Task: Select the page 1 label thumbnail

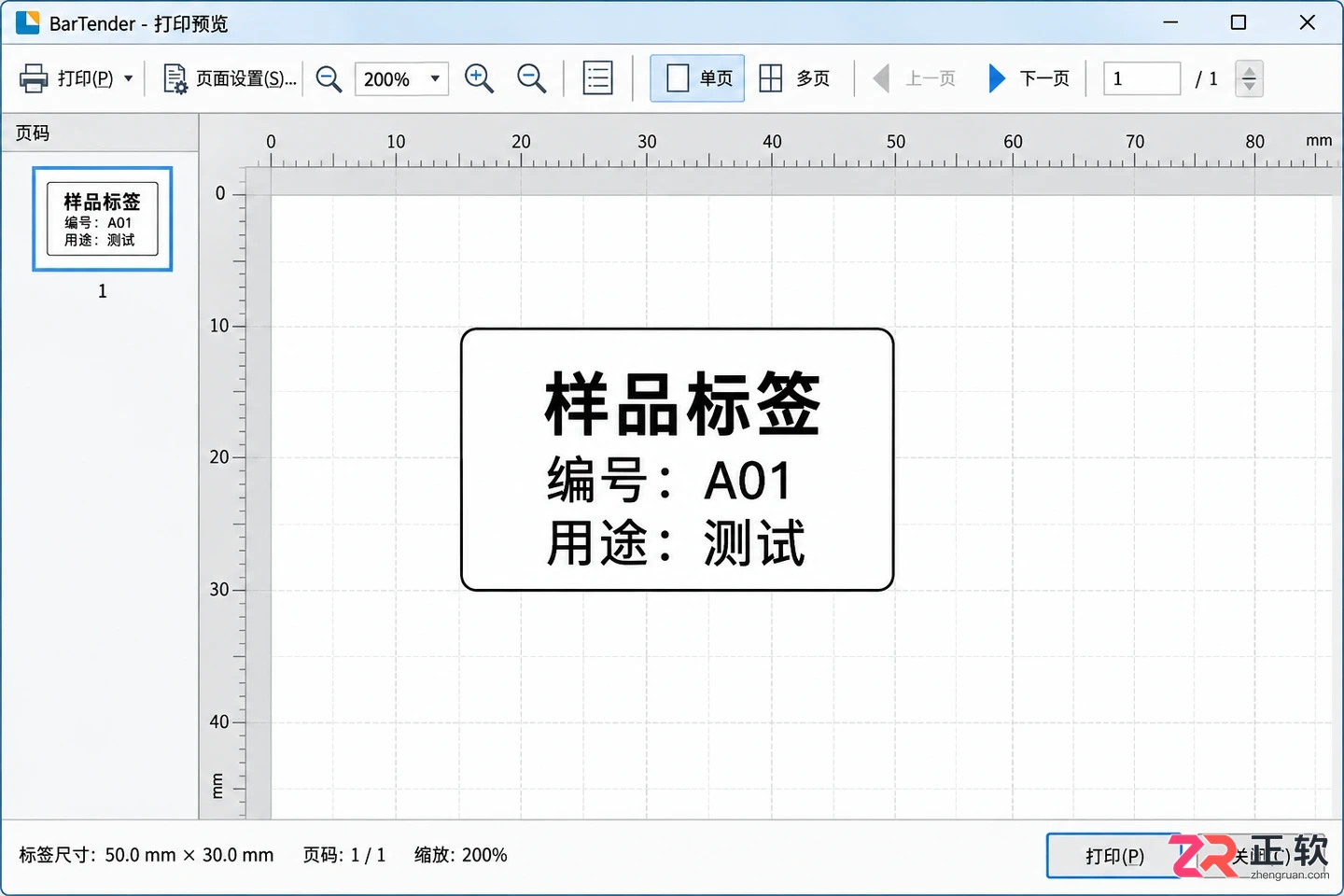Action: 103,219
